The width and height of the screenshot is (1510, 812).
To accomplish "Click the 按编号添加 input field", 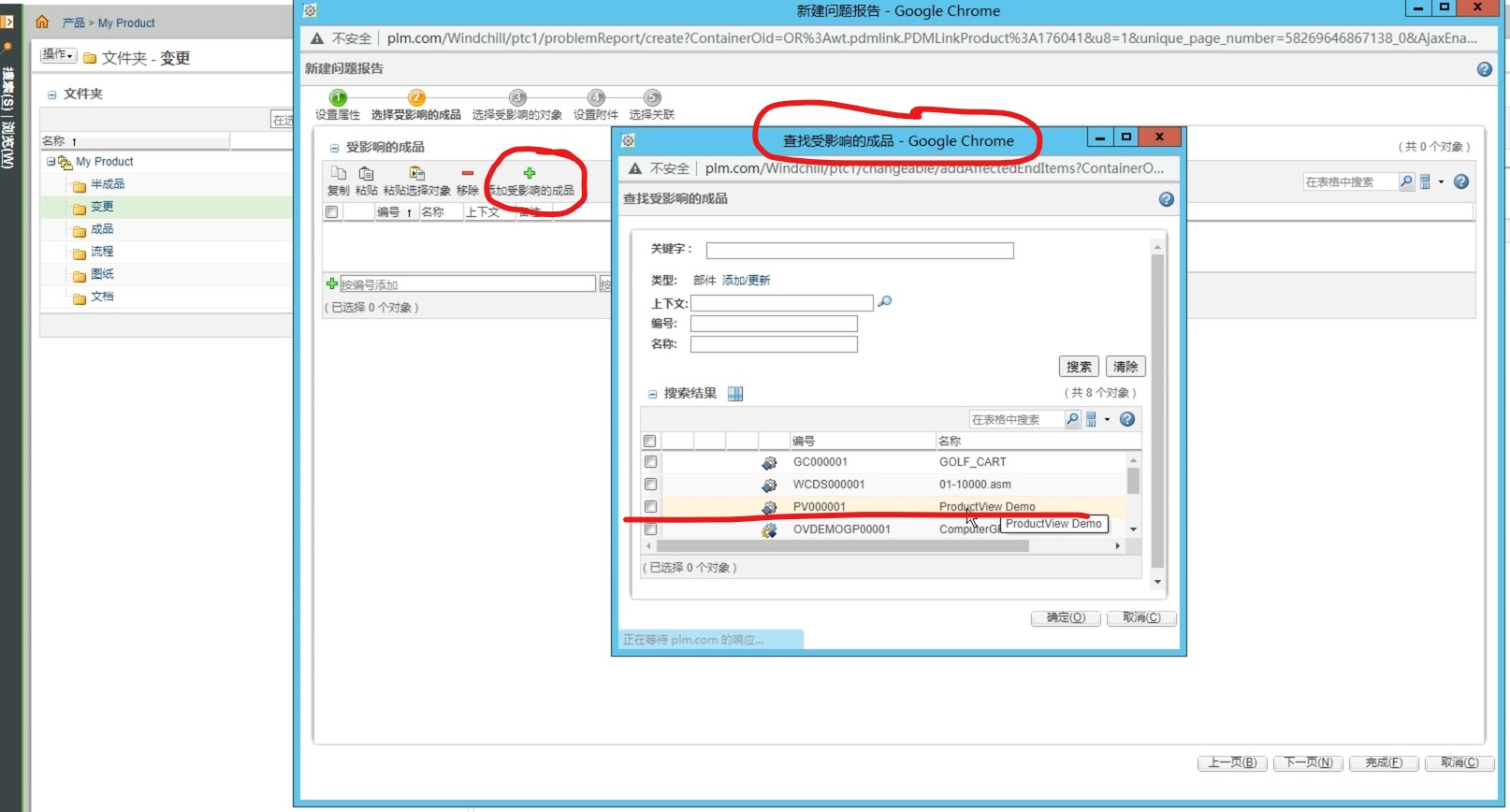I will pos(467,284).
